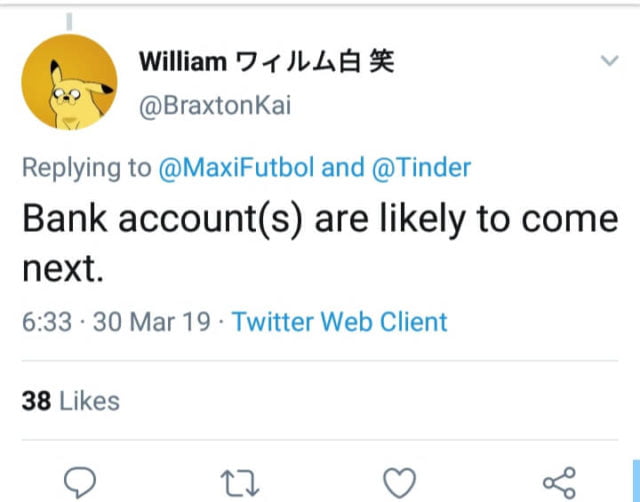View the 38 Likes list
640x502 pixels.
pyautogui.click(x=70, y=401)
